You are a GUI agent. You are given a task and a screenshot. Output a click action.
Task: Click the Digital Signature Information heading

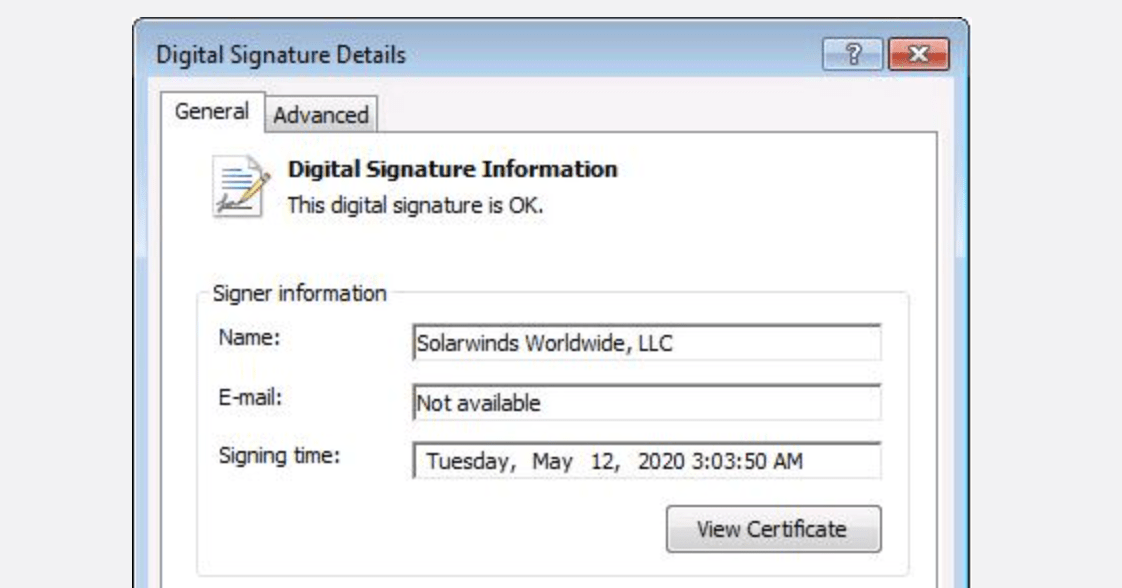coord(452,170)
